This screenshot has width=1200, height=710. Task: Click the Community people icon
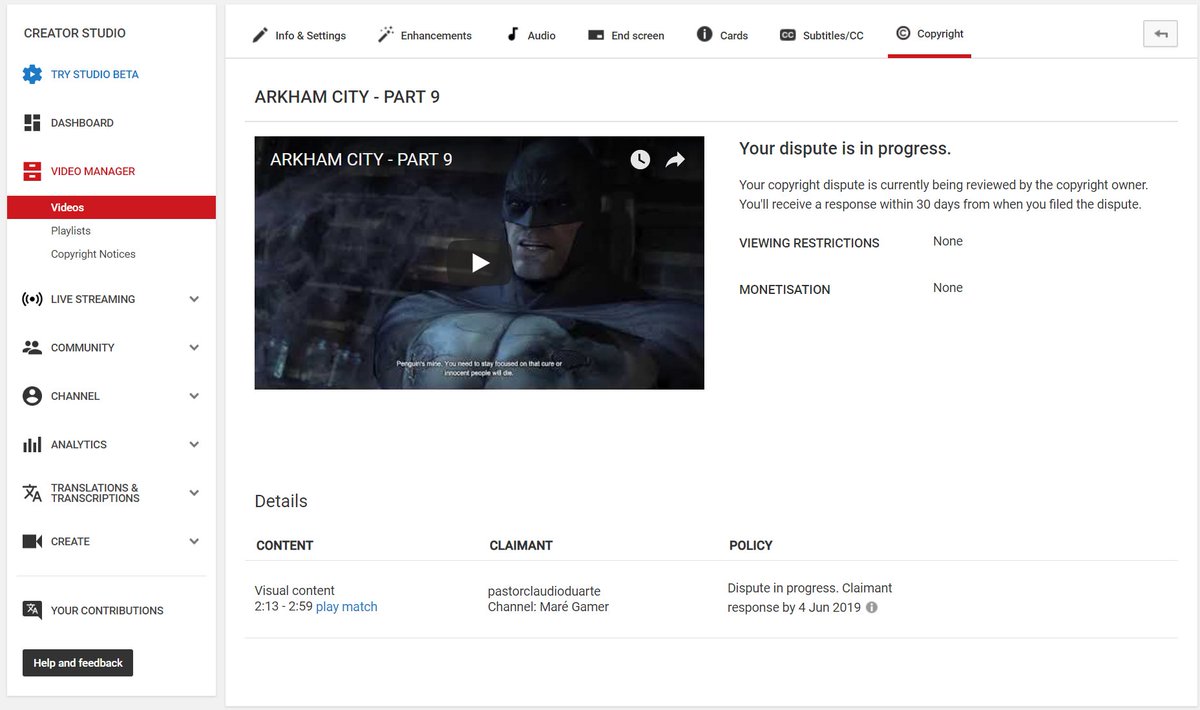tap(32, 348)
